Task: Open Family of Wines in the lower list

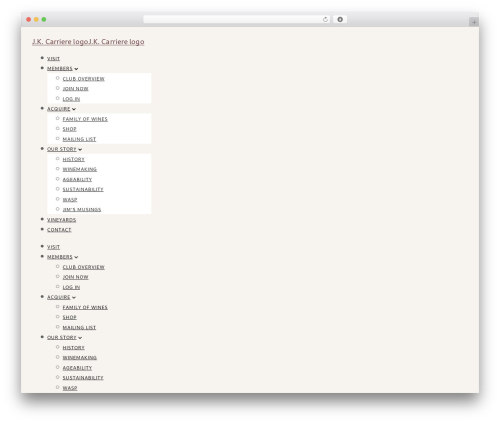Action: pos(85,307)
